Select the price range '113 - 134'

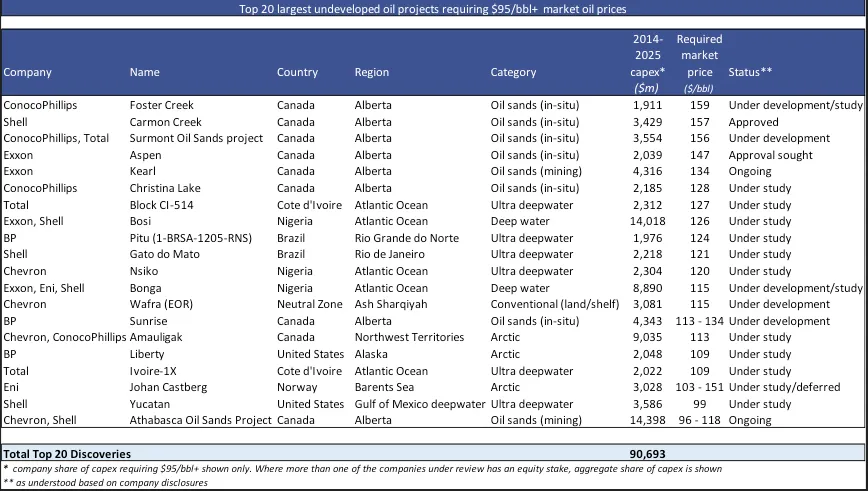700,321
